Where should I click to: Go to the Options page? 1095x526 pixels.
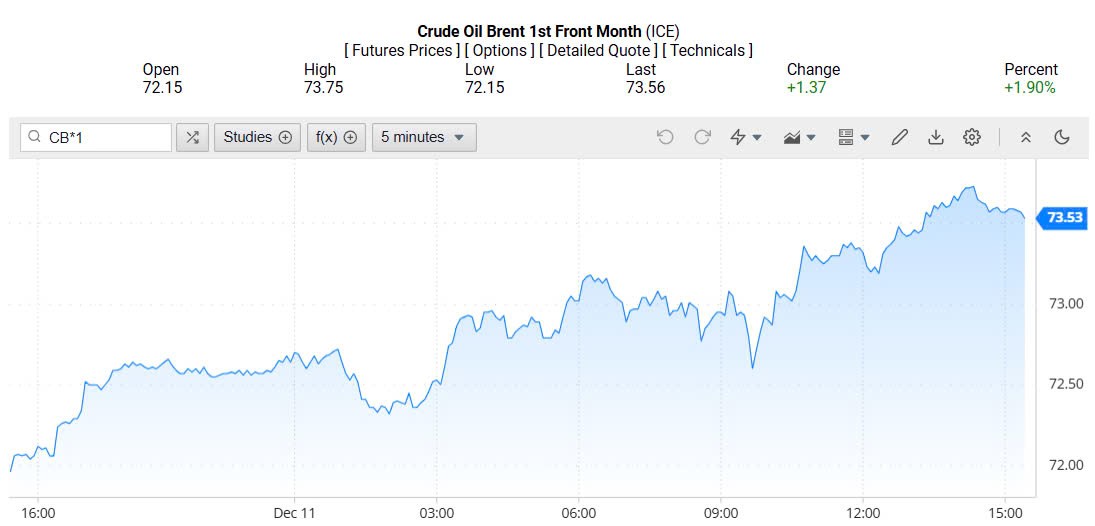[499, 50]
